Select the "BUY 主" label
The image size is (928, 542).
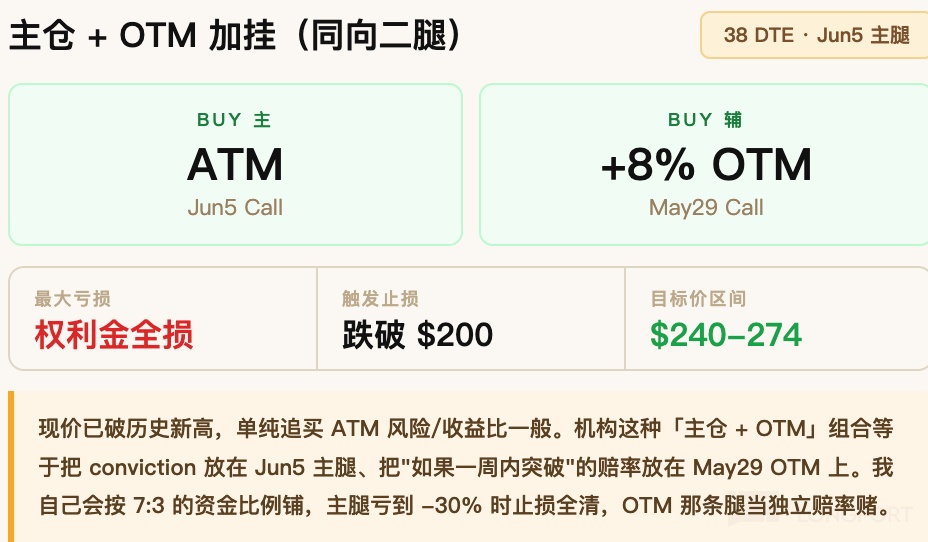click(x=234, y=120)
